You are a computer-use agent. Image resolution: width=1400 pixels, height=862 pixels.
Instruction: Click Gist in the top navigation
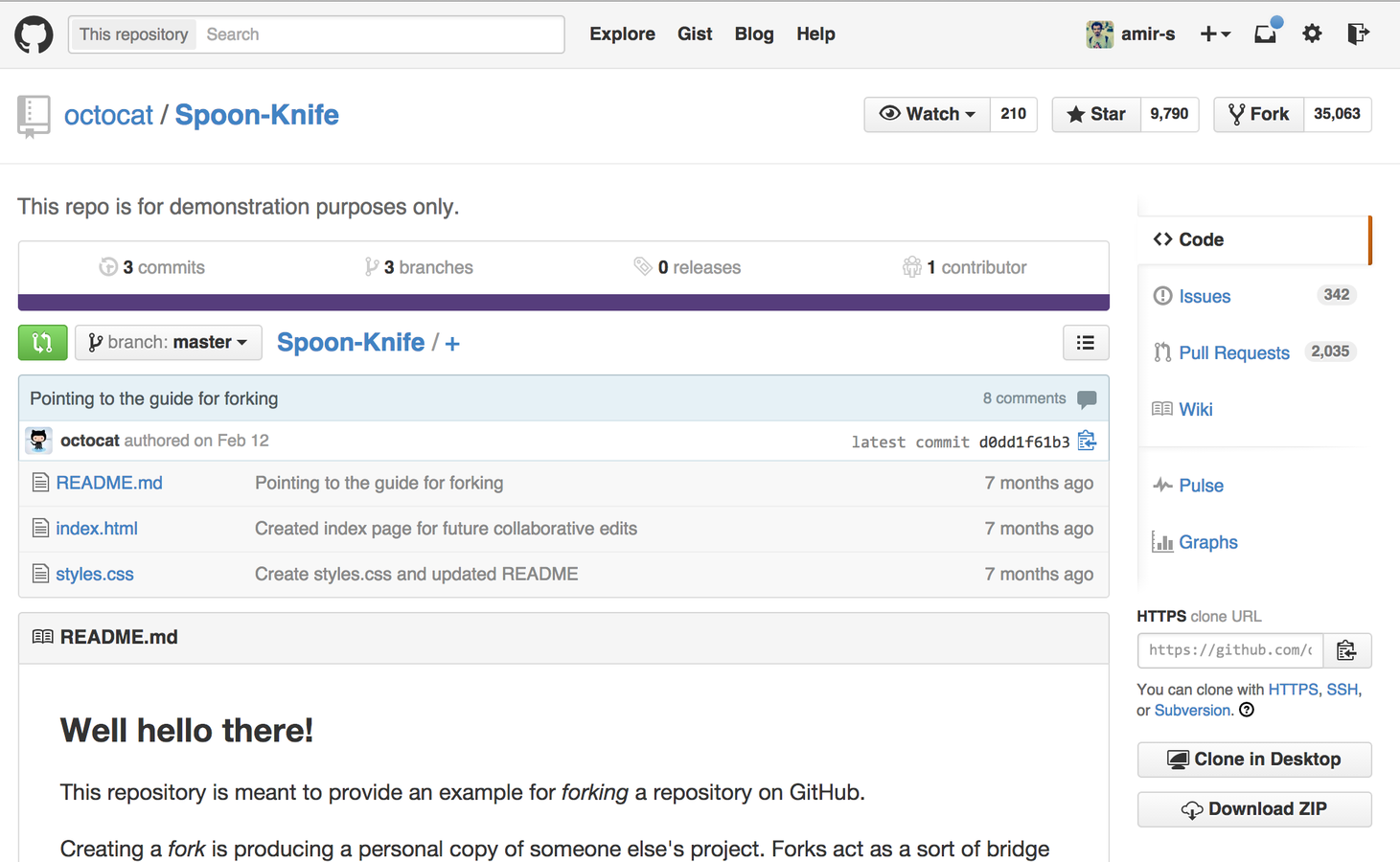(x=695, y=34)
